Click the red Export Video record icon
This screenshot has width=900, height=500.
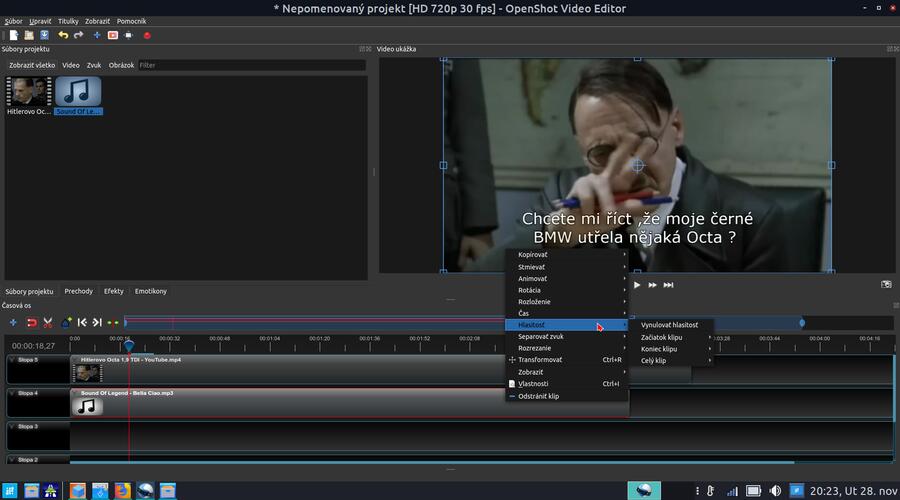click(x=146, y=35)
